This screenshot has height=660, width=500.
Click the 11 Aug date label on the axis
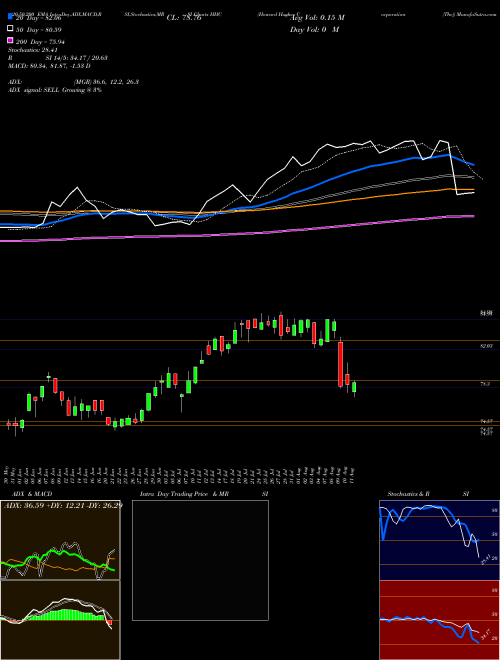click(353, 475)
